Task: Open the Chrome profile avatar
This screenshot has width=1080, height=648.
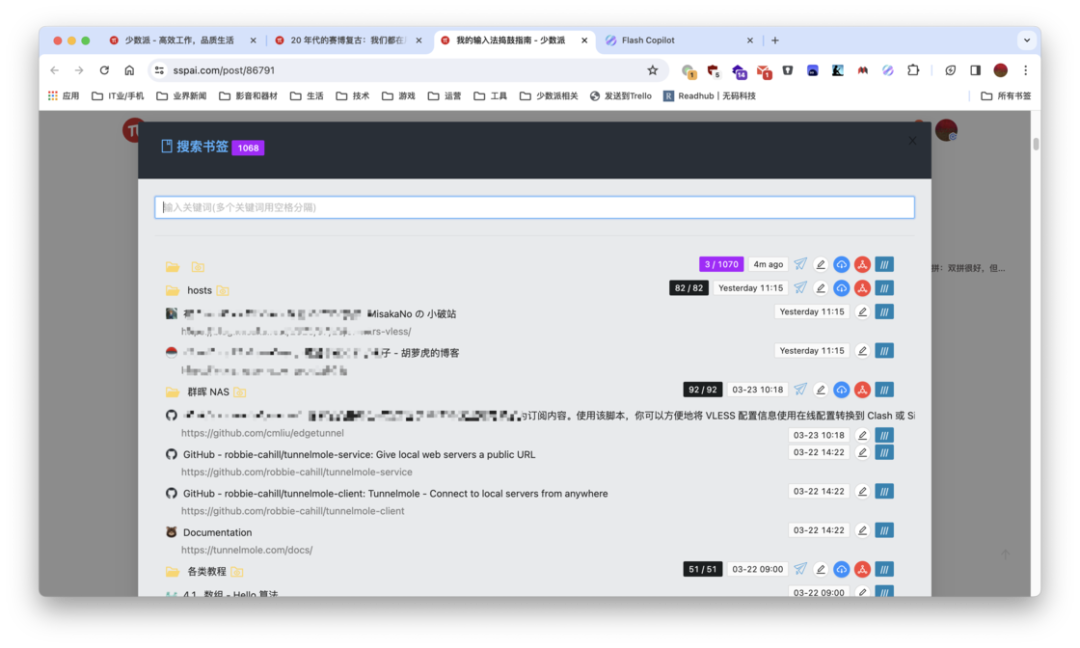Action: tap(1001, 70)
